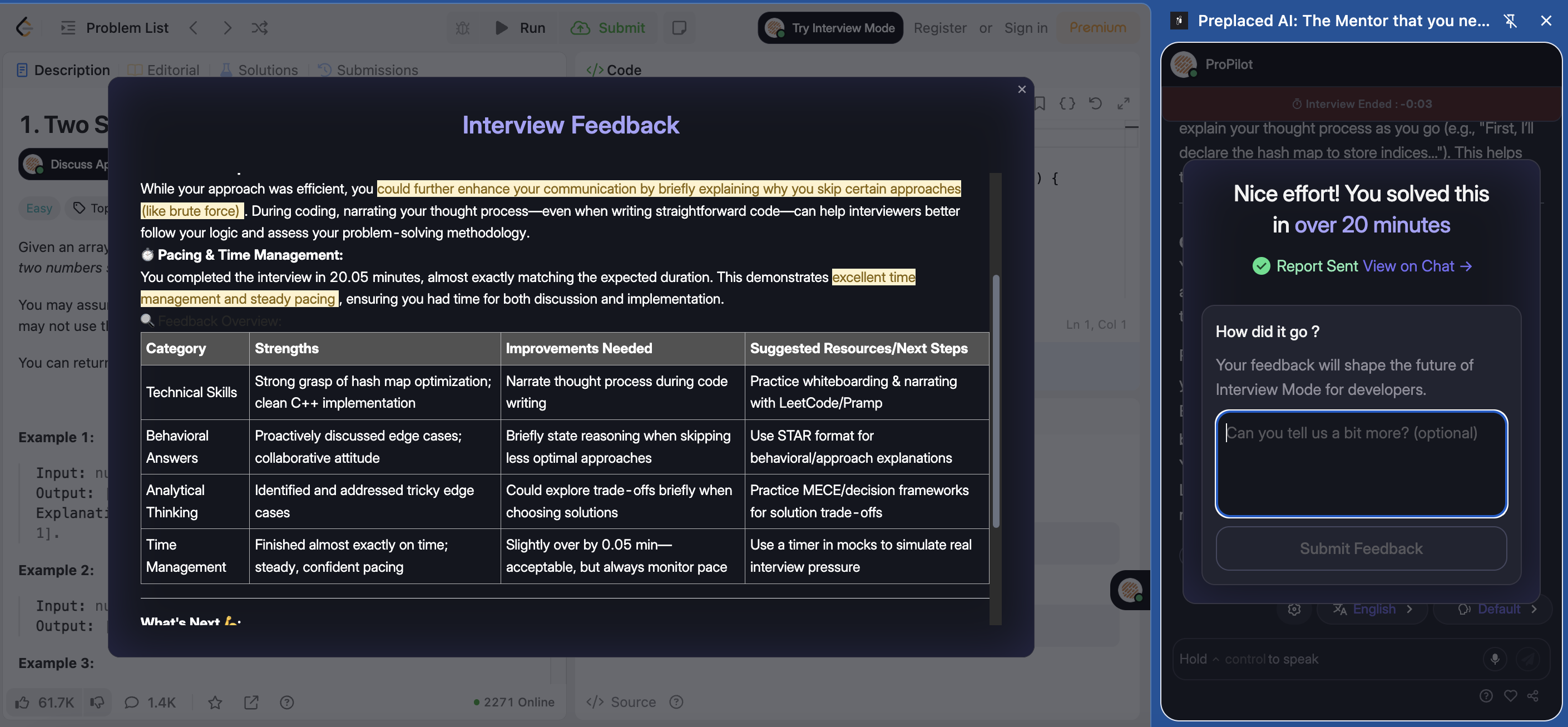Click the Interview Feedback scrollbar thumb
This screenshot has width=1568, height=727.
click(x=996, y=400)
